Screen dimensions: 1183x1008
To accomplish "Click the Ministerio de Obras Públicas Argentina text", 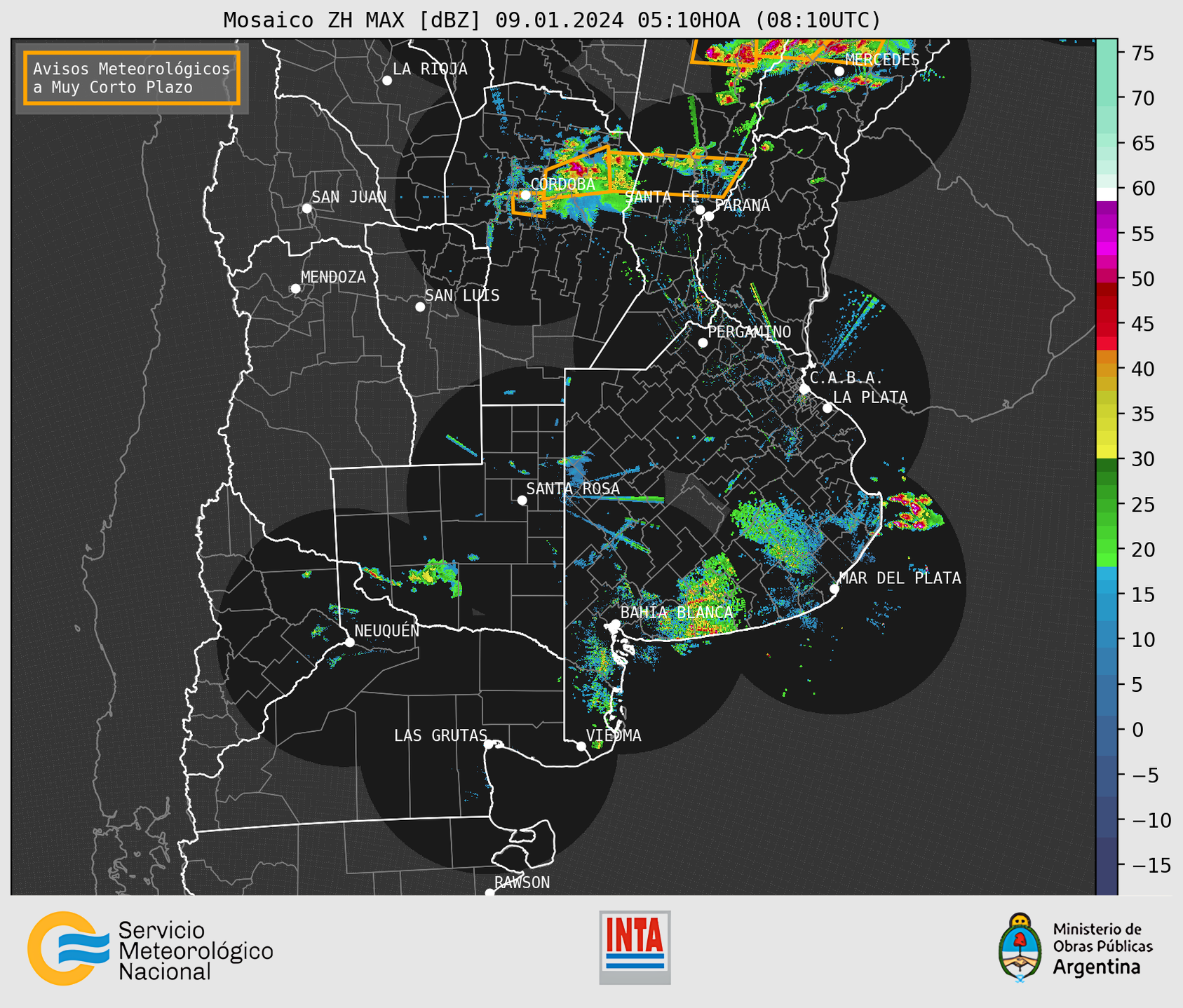I will [x=1102, y=948].
